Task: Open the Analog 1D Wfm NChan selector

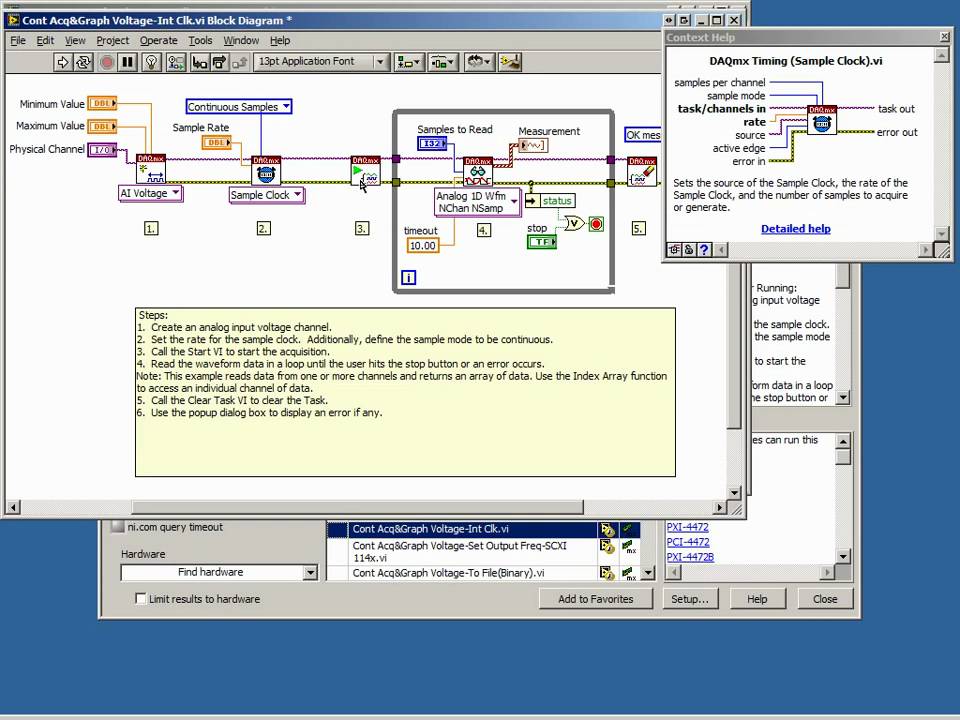Action: (478, 202)
